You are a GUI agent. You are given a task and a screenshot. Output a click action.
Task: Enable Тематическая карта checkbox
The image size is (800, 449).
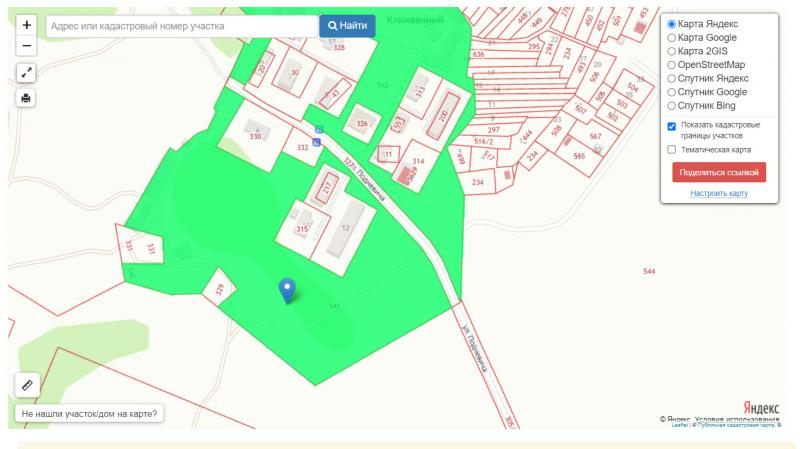click(672, 150)
